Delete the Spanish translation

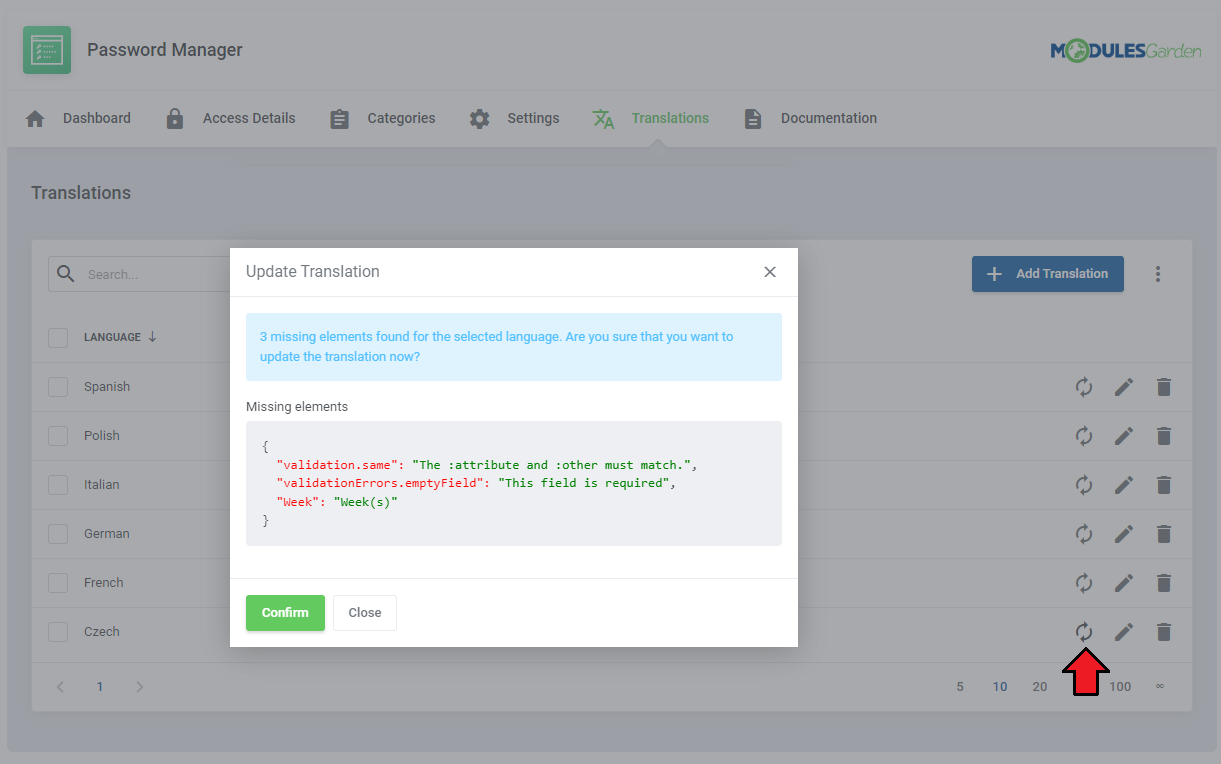point(1164,387)
